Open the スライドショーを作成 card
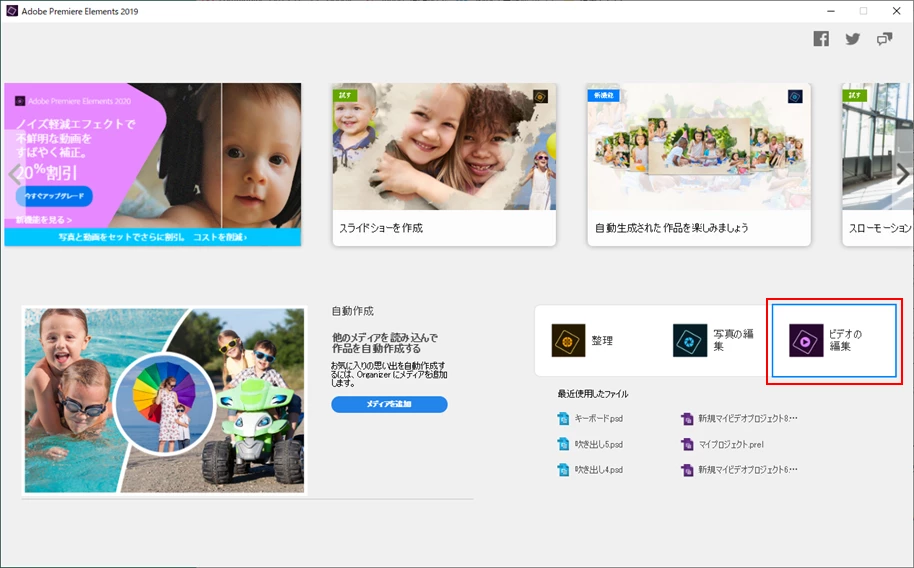 click(444, 164)
